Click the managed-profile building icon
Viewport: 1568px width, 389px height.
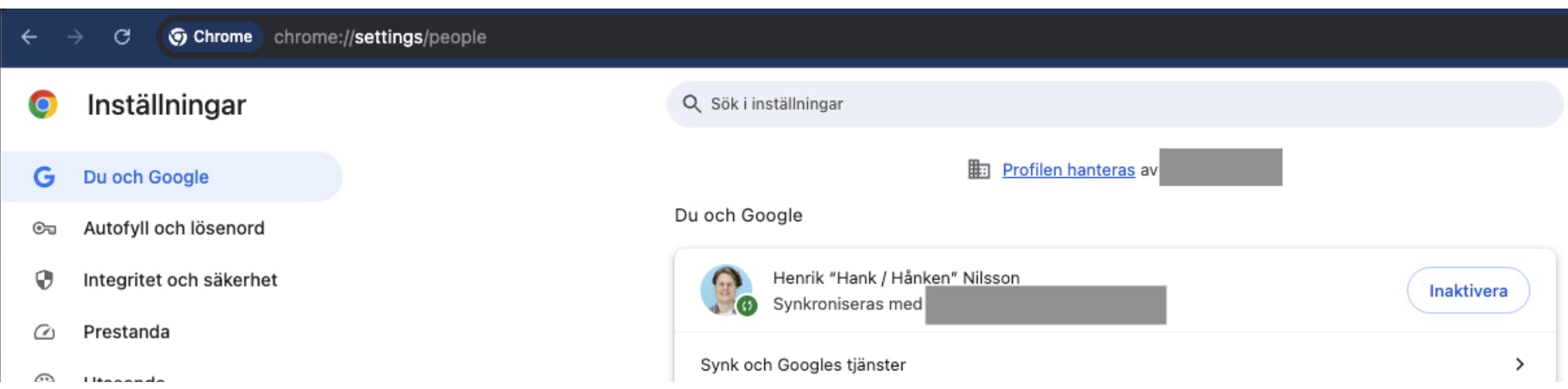click(979, 169)
